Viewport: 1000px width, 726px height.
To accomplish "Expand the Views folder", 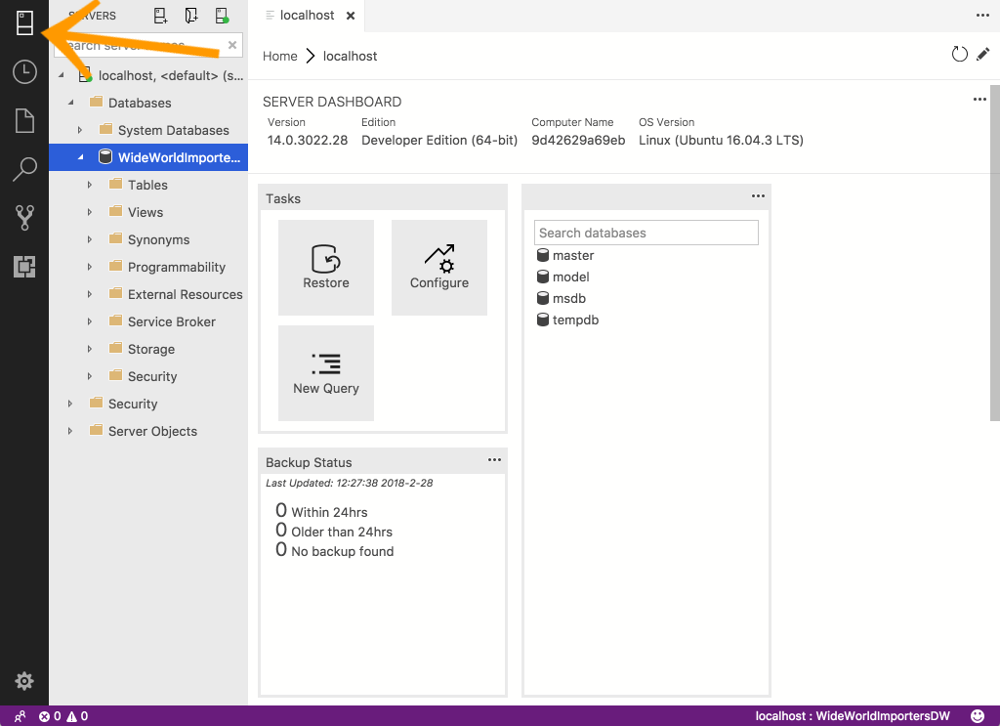I will [x=90, y=212].
